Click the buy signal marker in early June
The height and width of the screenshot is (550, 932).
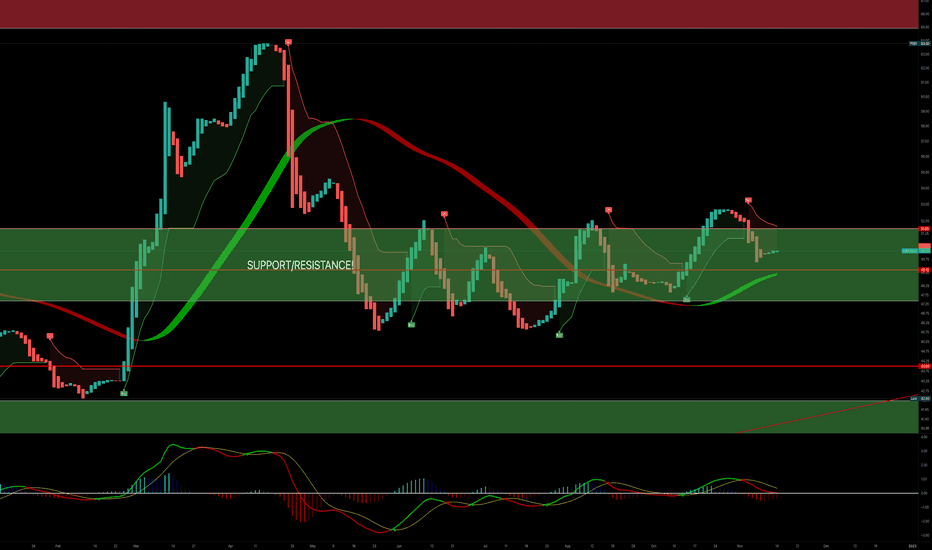411,325
